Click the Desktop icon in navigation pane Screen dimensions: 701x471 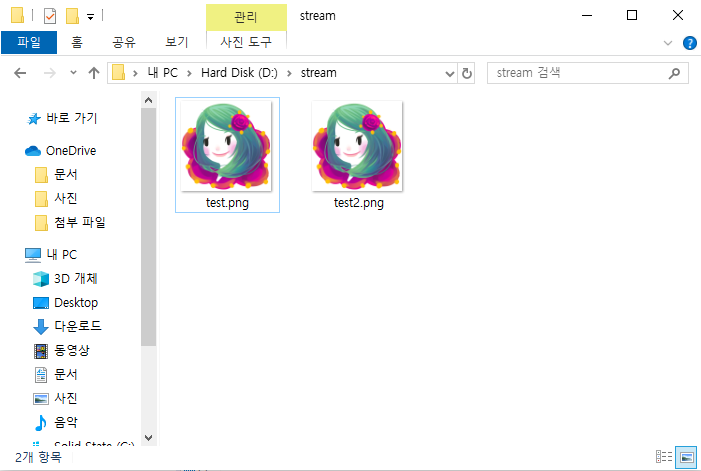(x=41, y=303)
